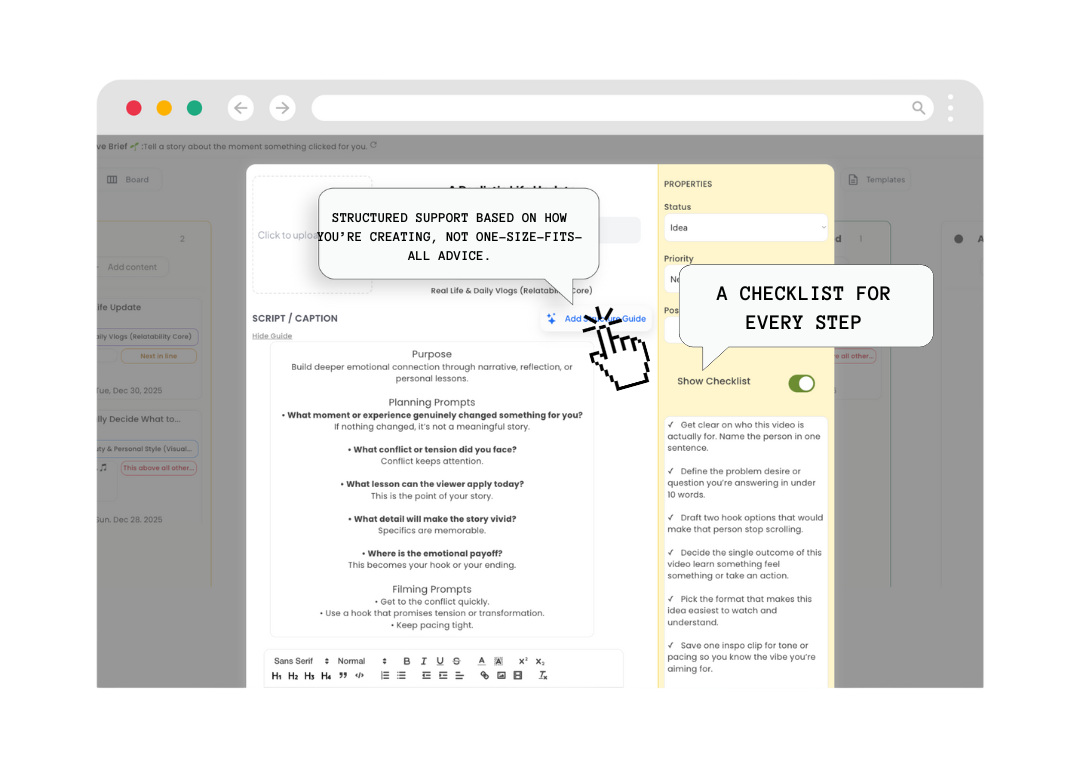Apply superscript formatting
Screen dimensions: 1080x767
pos(523,661)
